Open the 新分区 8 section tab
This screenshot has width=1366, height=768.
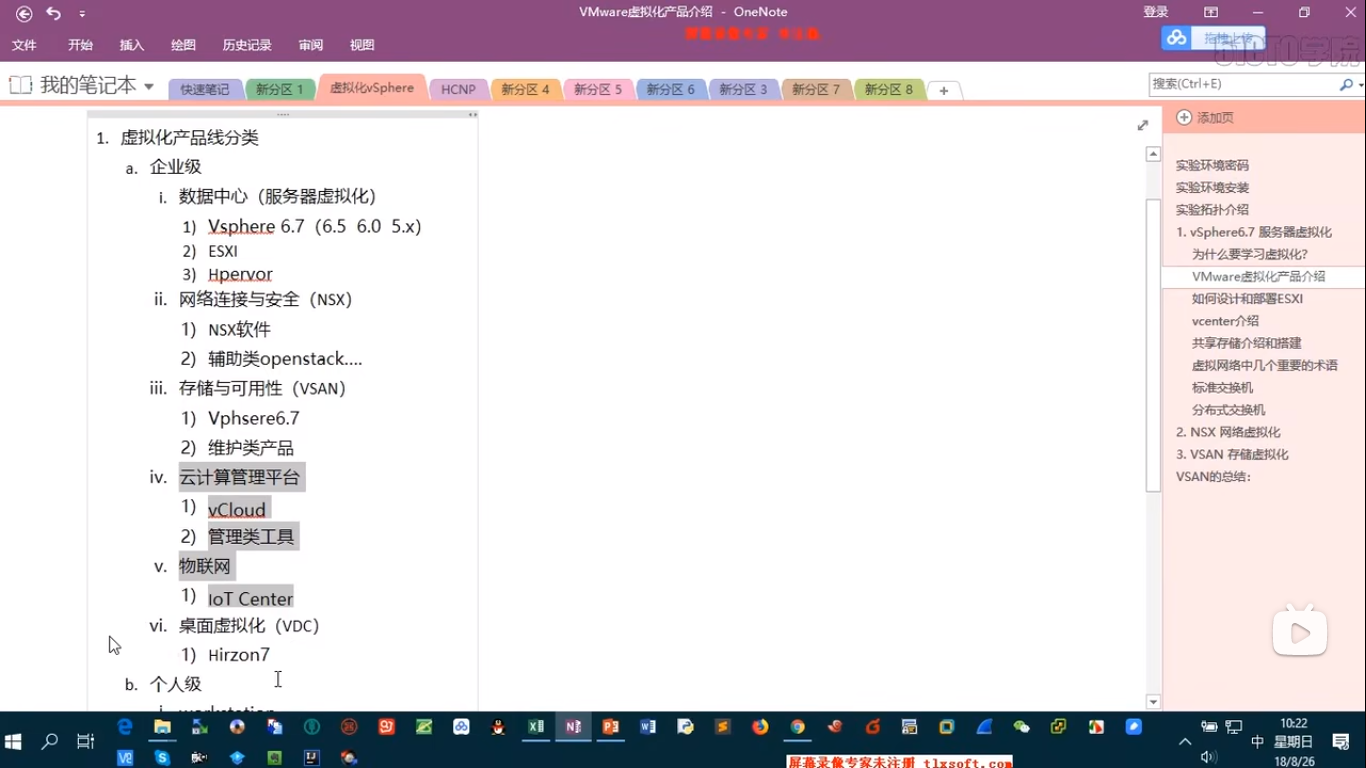click(889, 90)
